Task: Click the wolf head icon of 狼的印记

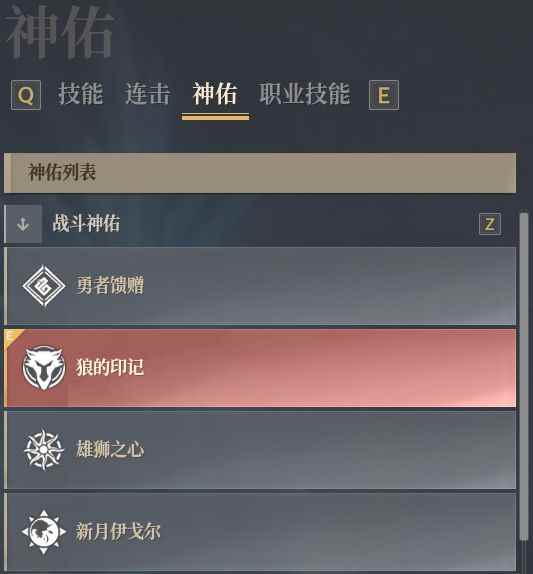Action: (44, 368)
